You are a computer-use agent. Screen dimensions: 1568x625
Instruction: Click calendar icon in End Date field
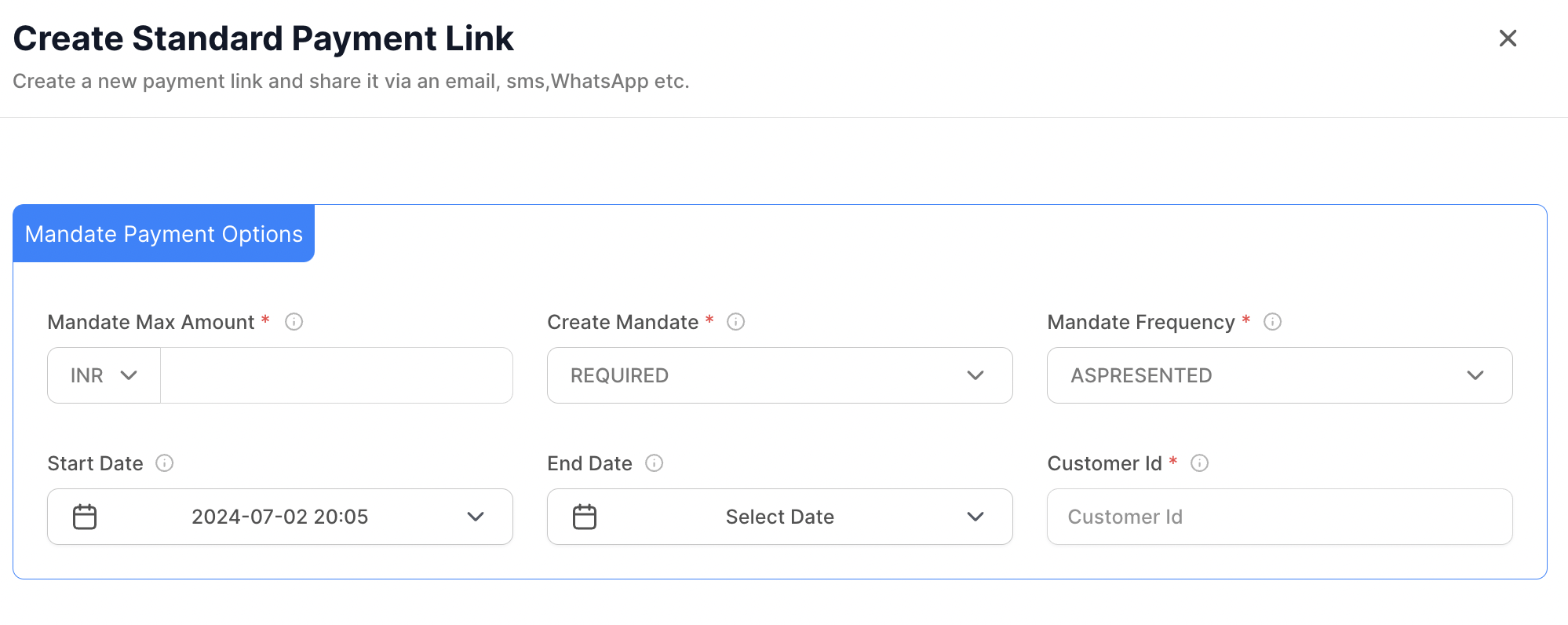pos(585,517)
